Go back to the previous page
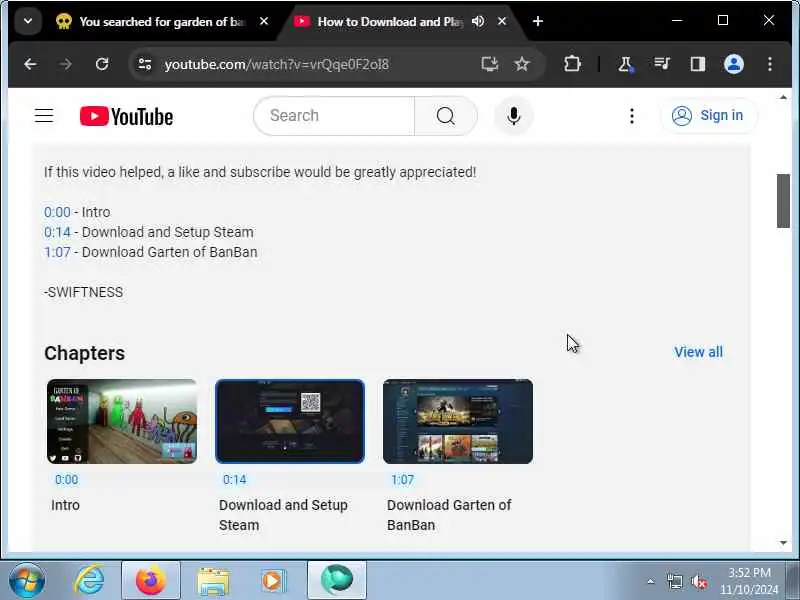This screenshot has height=600, width=800. pos(30,64)
